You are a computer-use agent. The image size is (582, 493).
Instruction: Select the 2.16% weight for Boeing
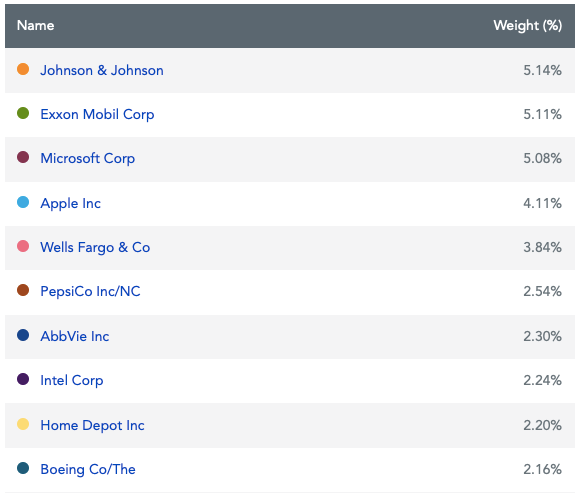pyautogui.click(x=542, y=470)
